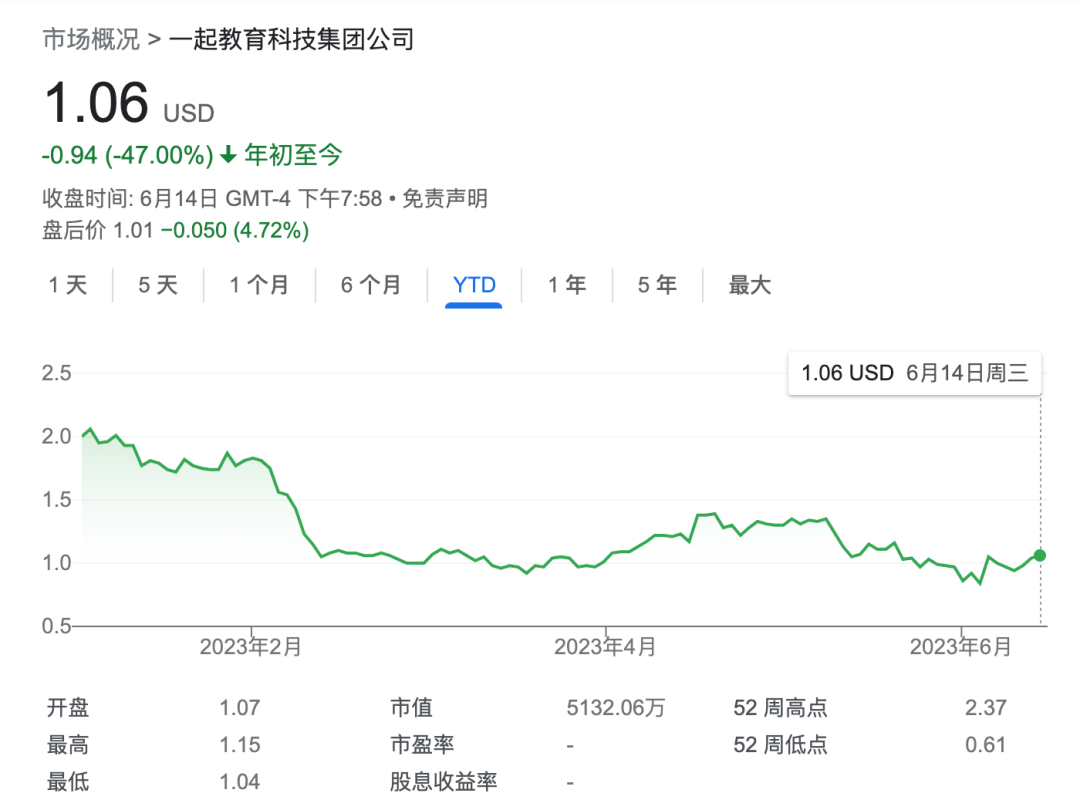
Task: Click the 股息收益率 label
Action: pyautogui.click(x=444, y=782)
